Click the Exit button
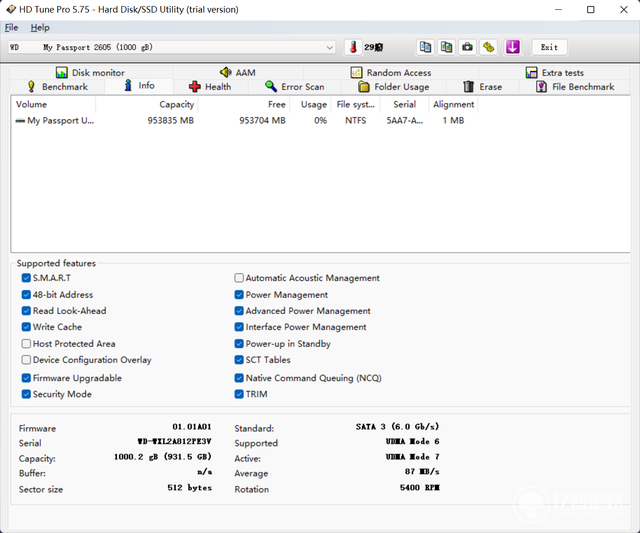Screen dimensions: 640x533 pyautogui.click(x=549, y=47)
